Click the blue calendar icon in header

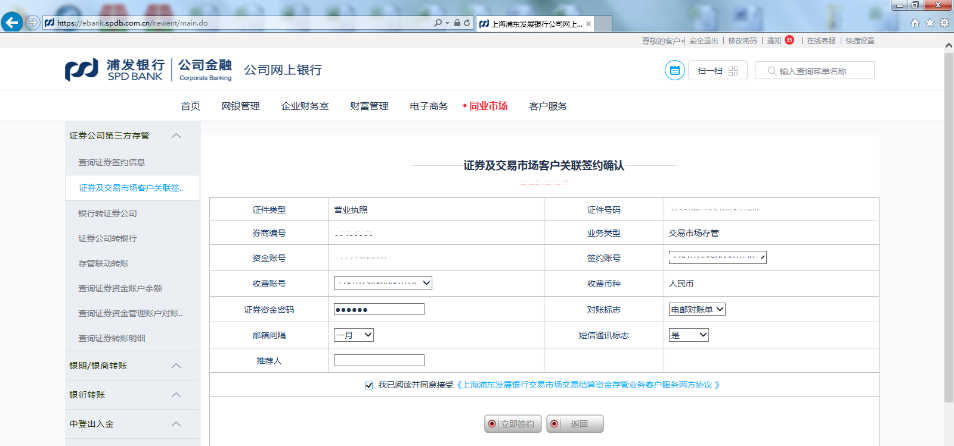675,70
